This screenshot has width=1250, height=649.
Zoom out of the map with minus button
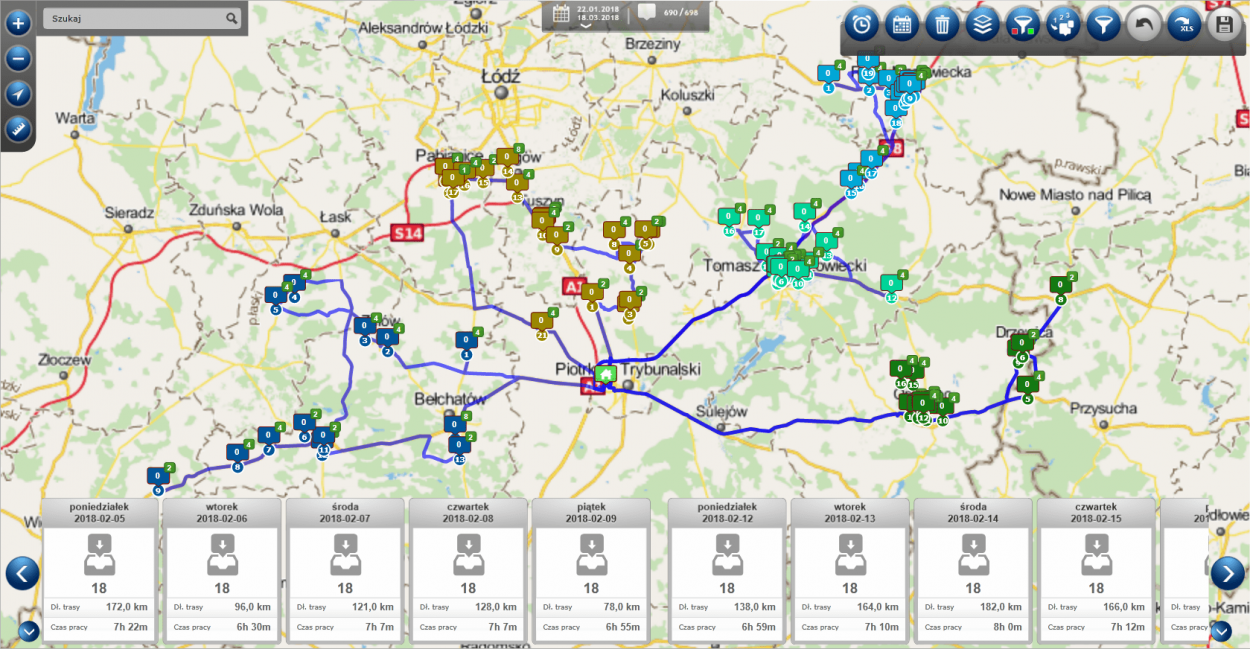(x=18, y=58)
